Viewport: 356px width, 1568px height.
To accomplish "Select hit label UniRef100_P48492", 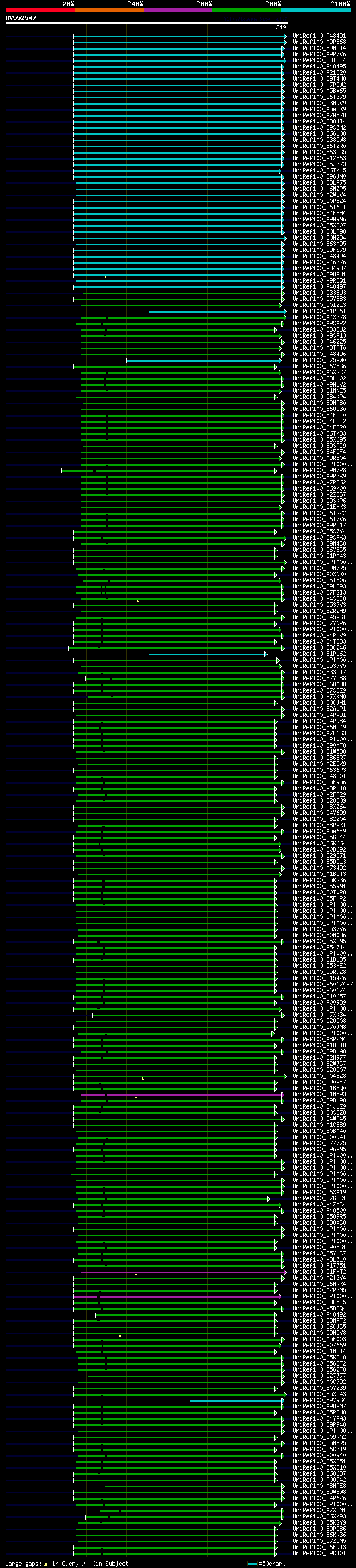I will coord(319,1315).
